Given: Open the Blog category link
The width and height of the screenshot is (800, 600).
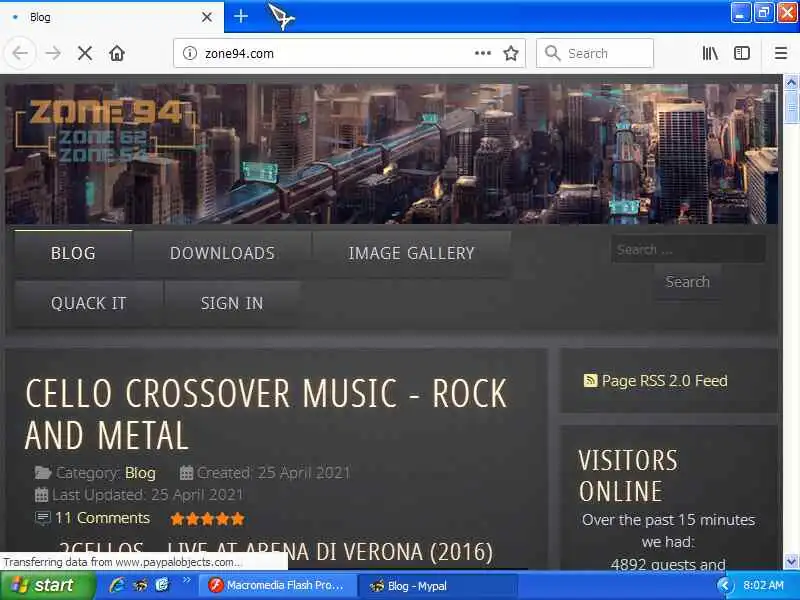Looking at the screenshot, I should point(140,473).
